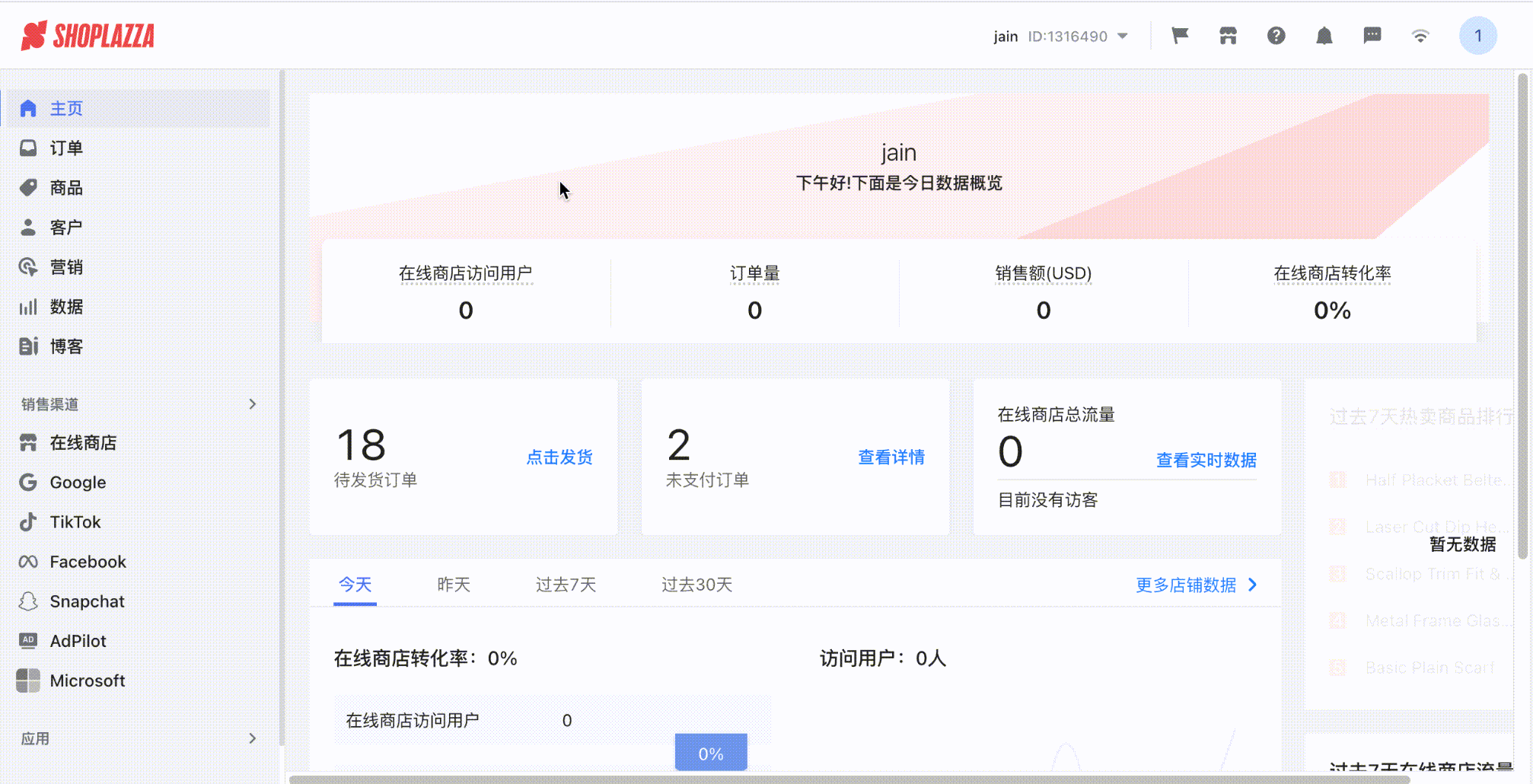Select the 昨天 tab
This screenshot has height=784, width=1533.
tap(454, 585)
